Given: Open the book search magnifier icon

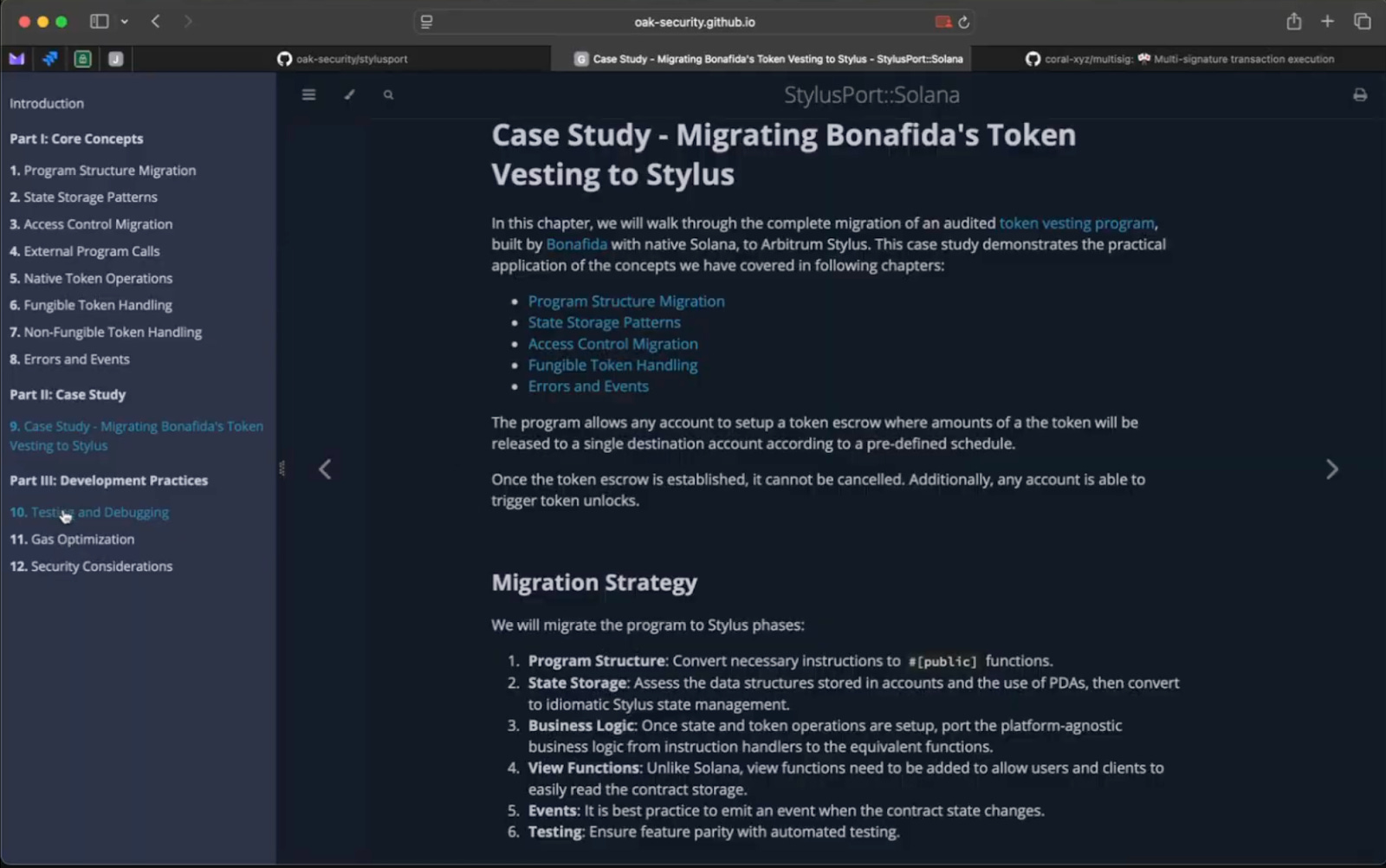Looking at the screenshot, I should click(388, 95).
